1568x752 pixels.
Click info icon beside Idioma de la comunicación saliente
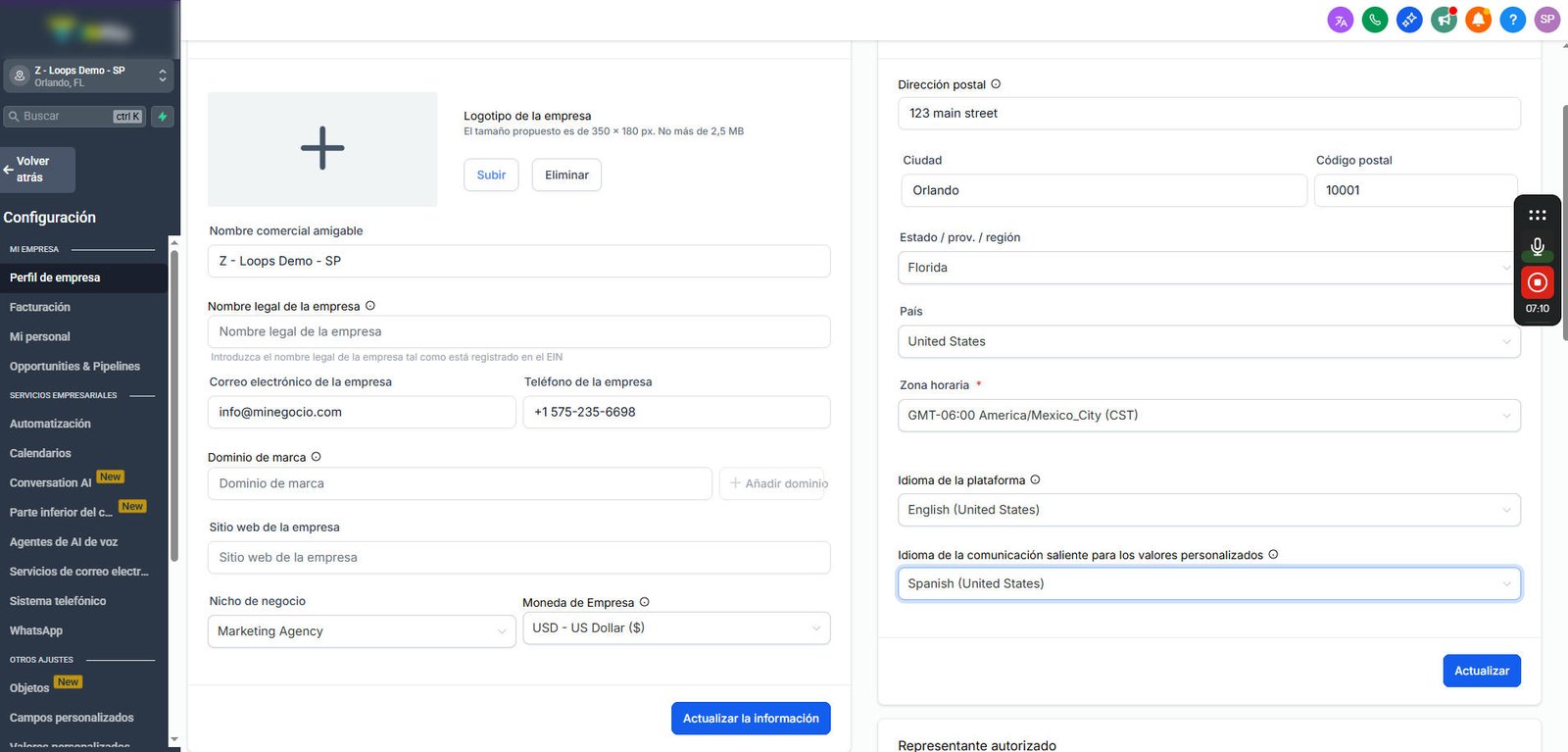[1273, 554]
